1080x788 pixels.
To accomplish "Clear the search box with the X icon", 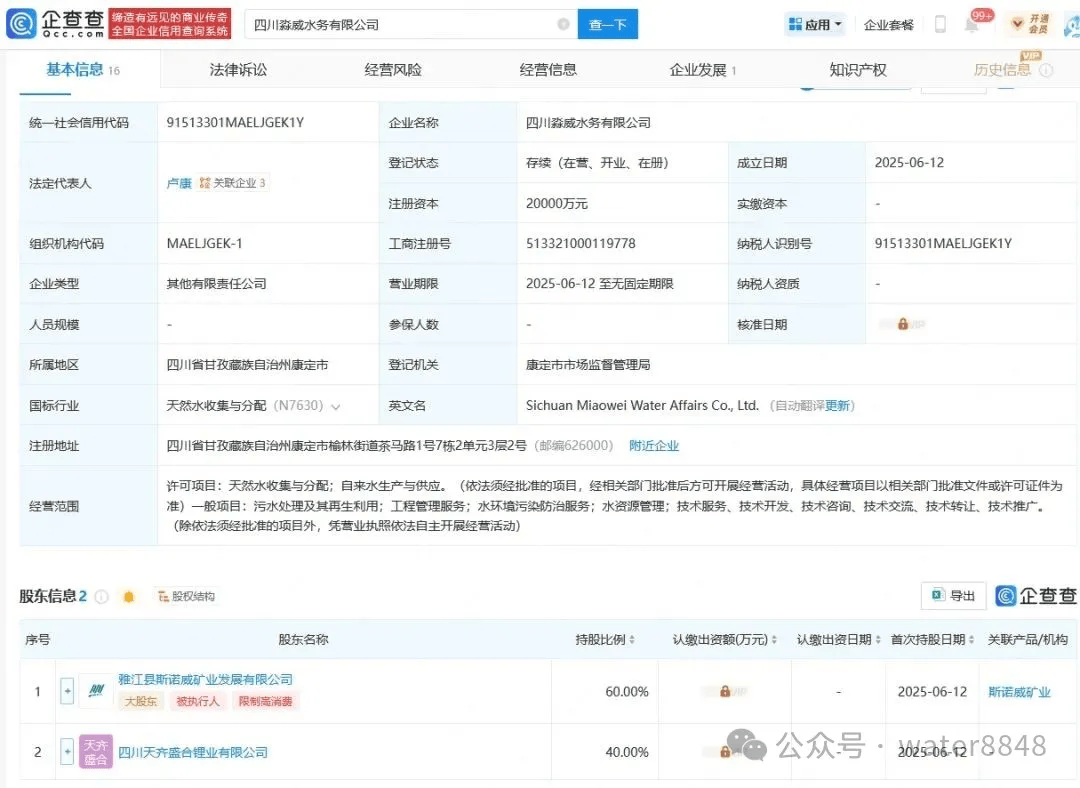I will pos(563,24).
